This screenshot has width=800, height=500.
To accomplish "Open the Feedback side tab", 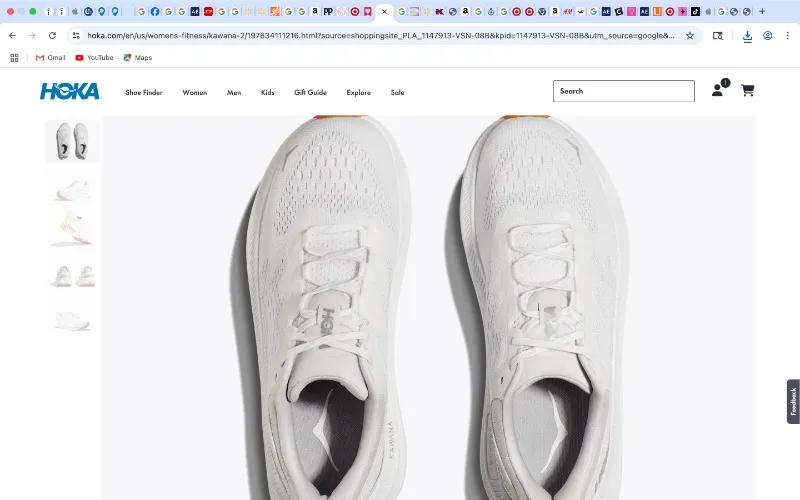I will pos(793,402).
